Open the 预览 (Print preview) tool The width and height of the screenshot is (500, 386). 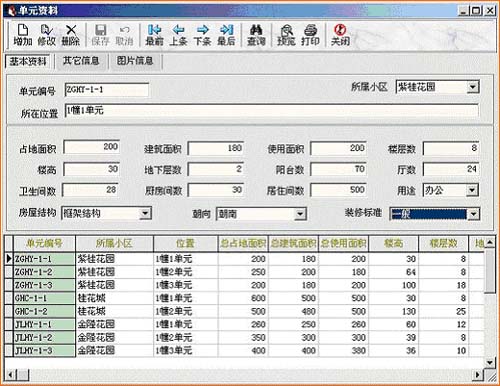(286, 35)
